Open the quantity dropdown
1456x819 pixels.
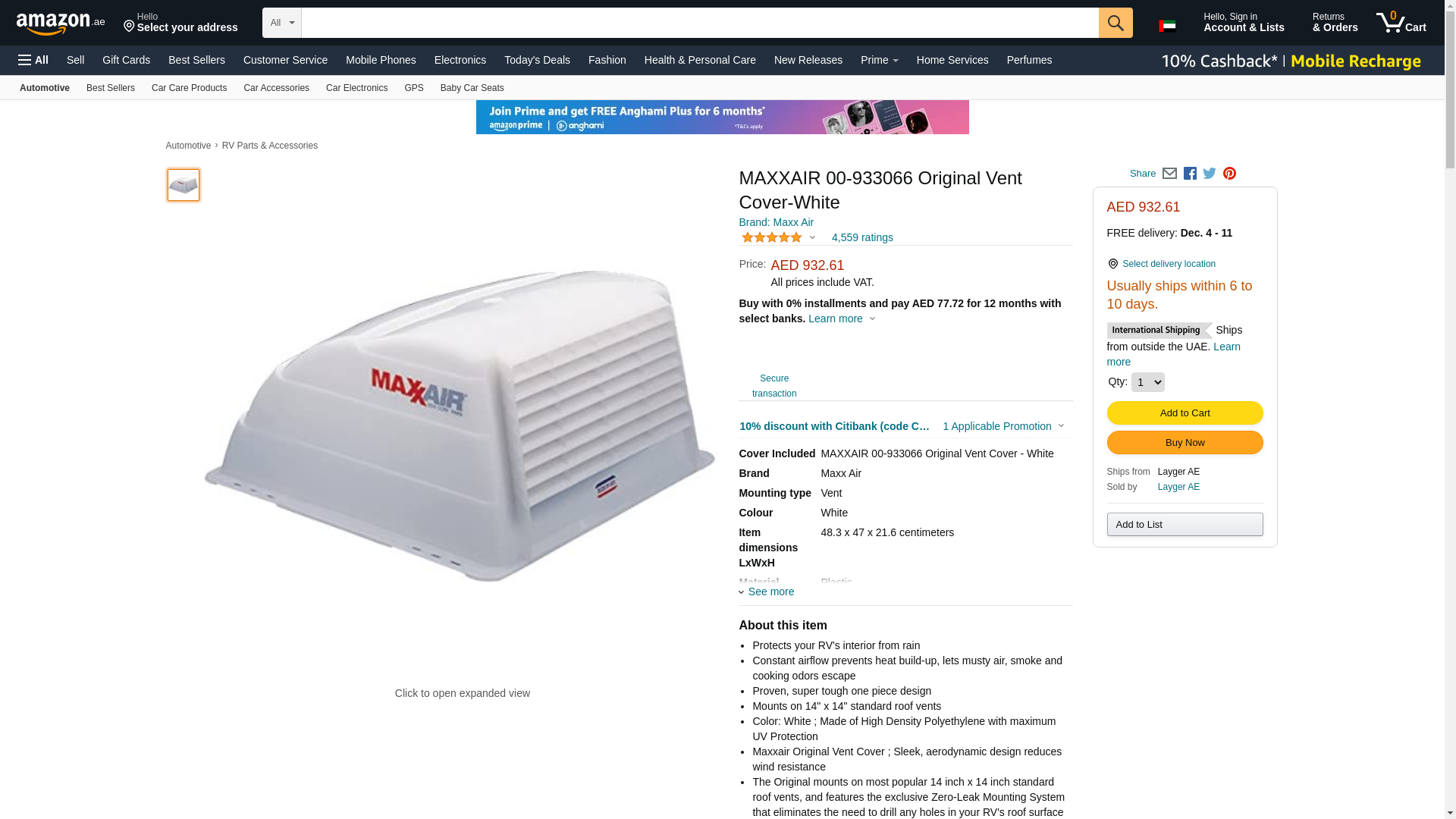click(x=1147, y=382)
